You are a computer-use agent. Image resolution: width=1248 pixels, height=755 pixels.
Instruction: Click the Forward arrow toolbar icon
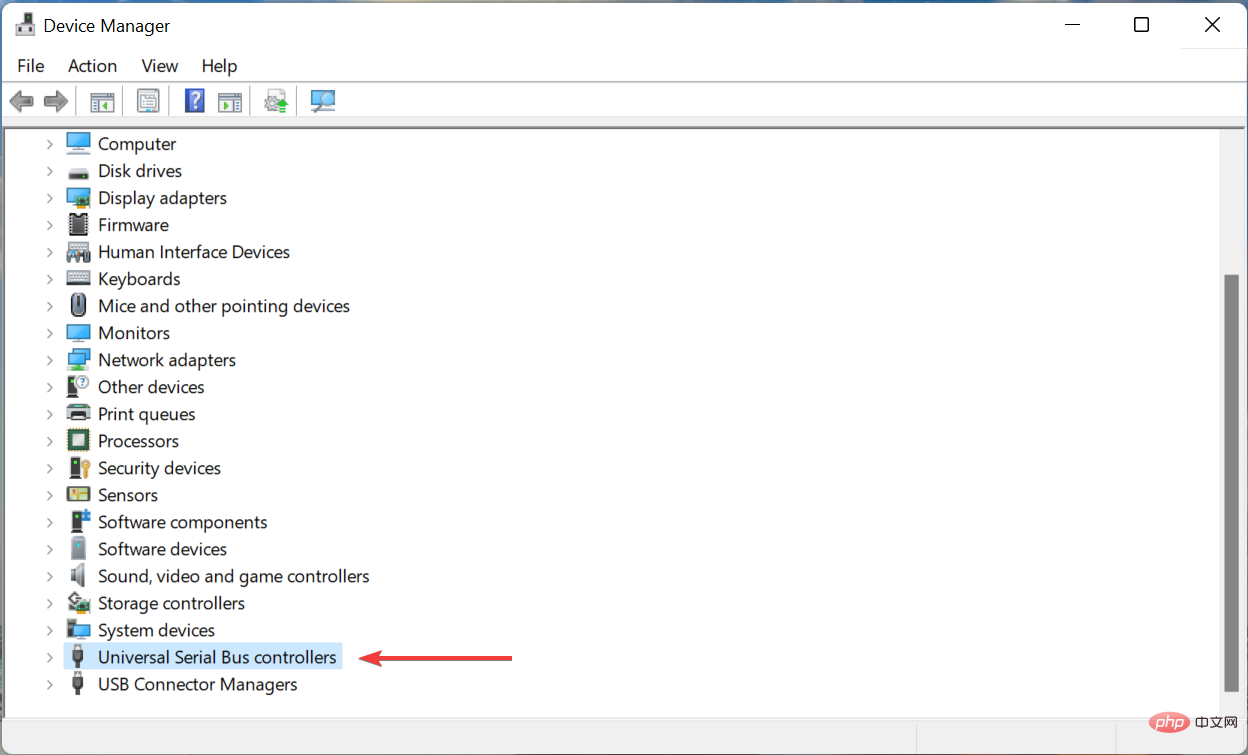pos(56,101)
